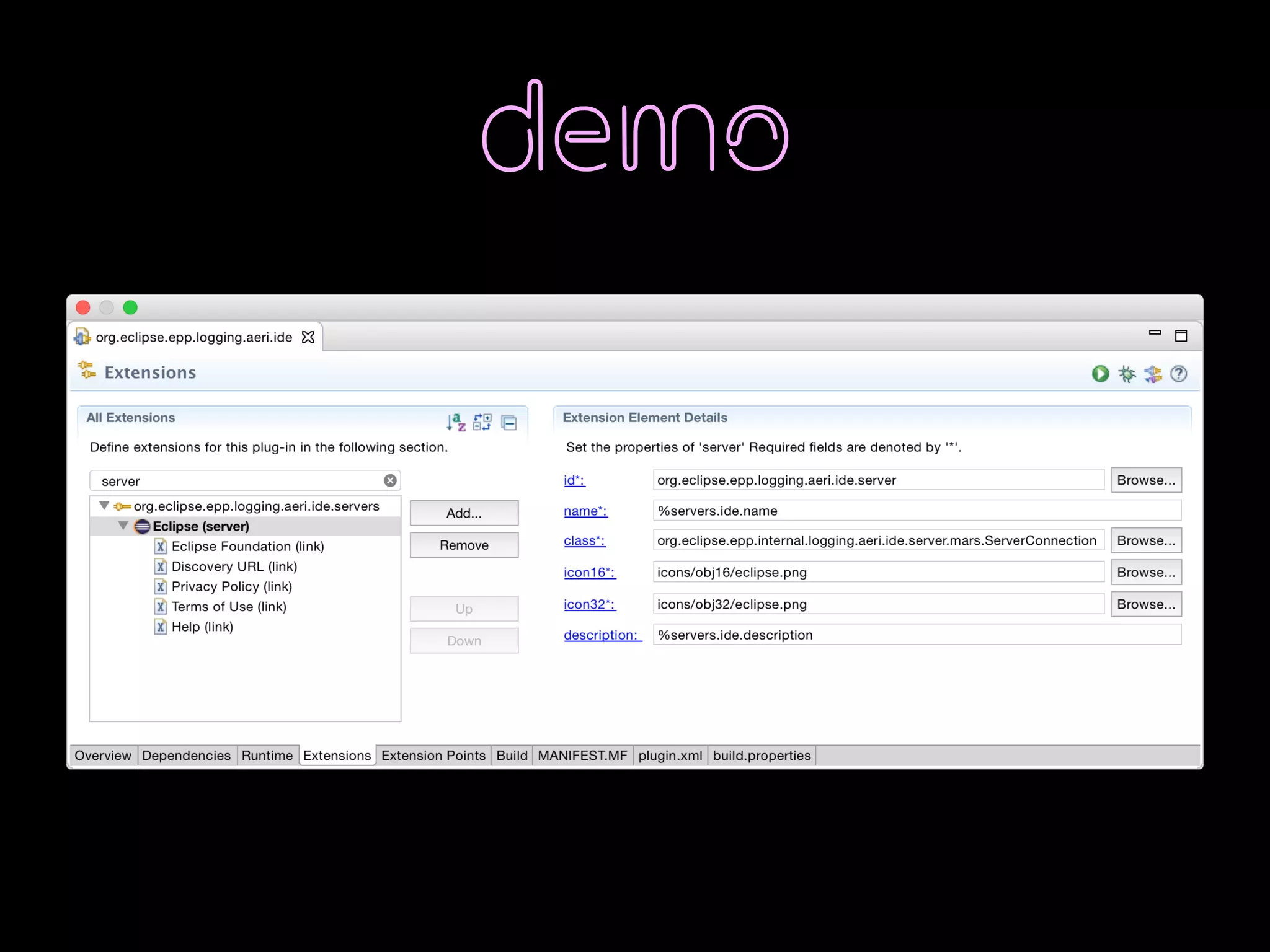The width and height of the screenshot is (1270, 952).
Task: Open help via the question mark icon
Action: [x=1179, y=374]
